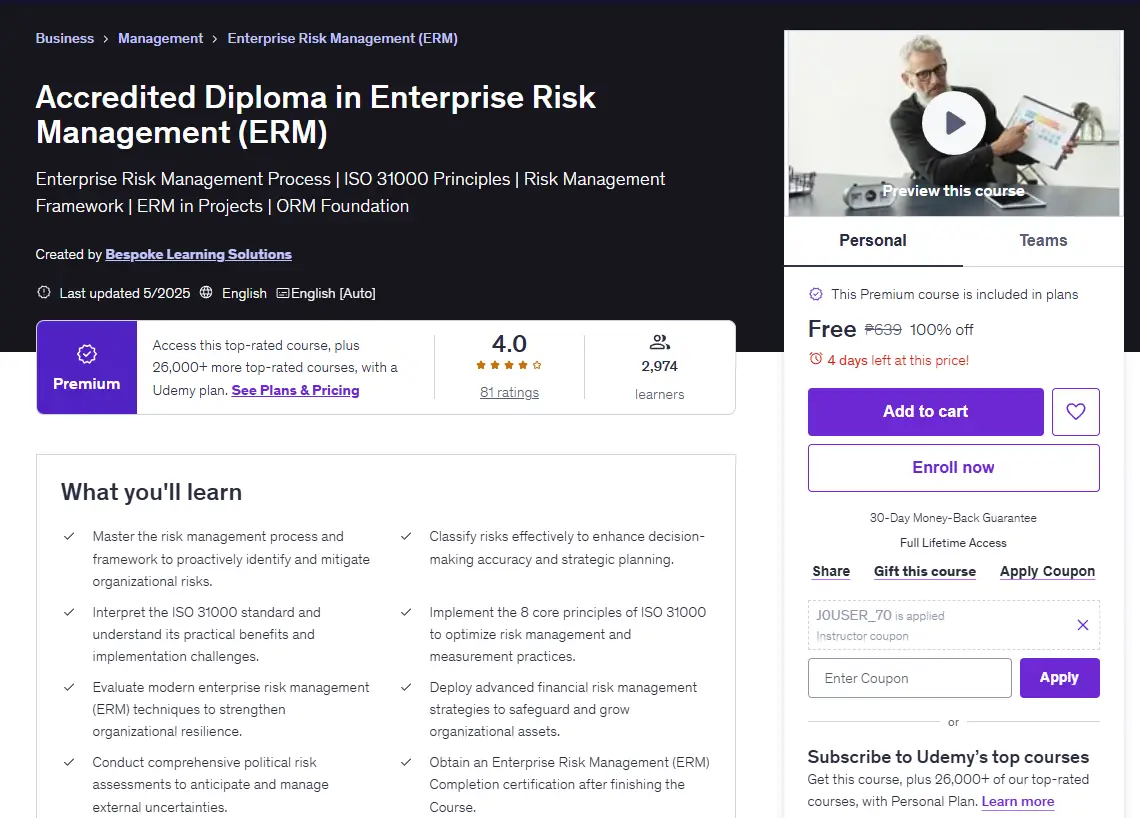
Task: Open the Management breadcrumb category
Action: click(161, 39)
